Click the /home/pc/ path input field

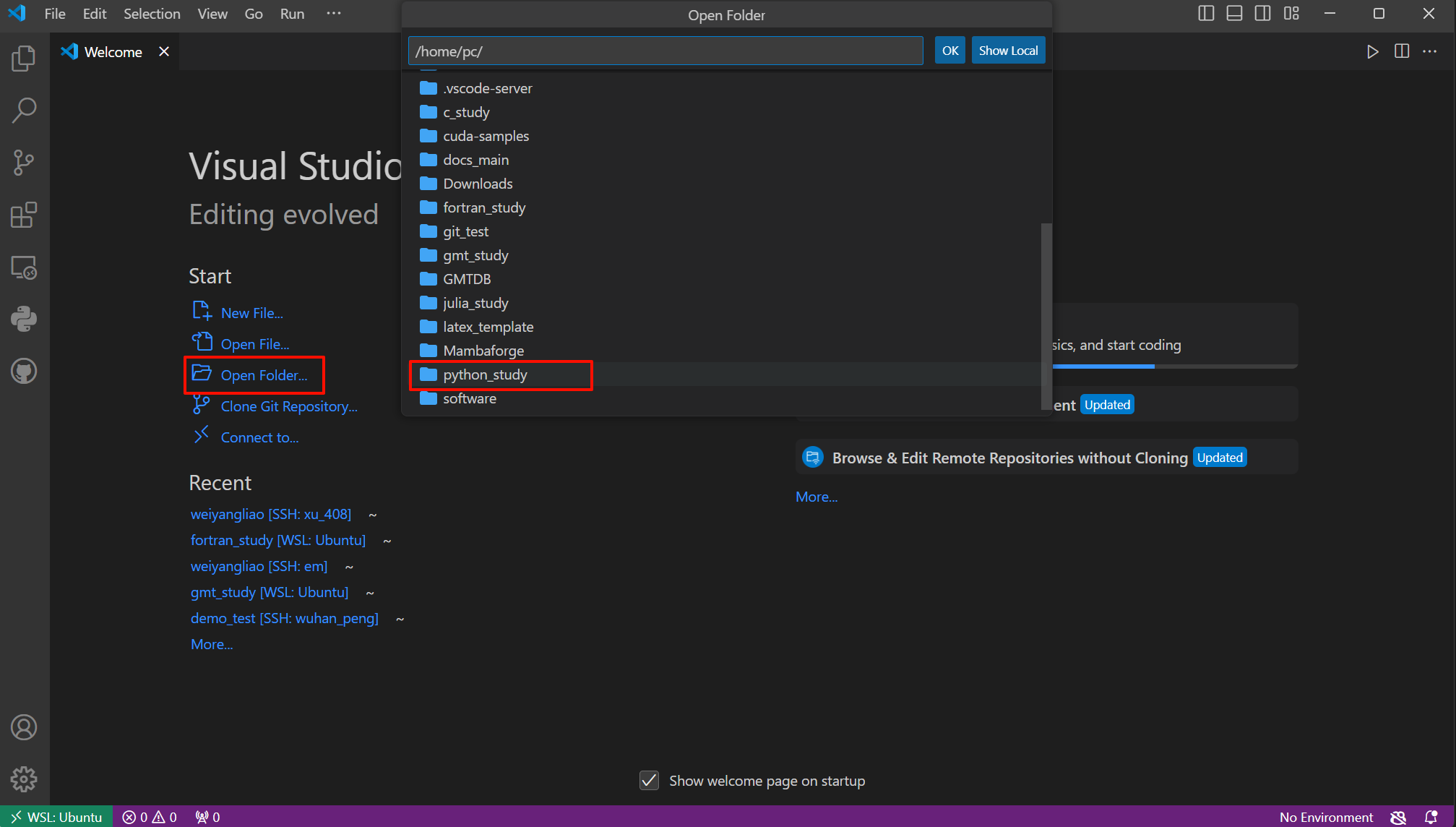[665, 51]
